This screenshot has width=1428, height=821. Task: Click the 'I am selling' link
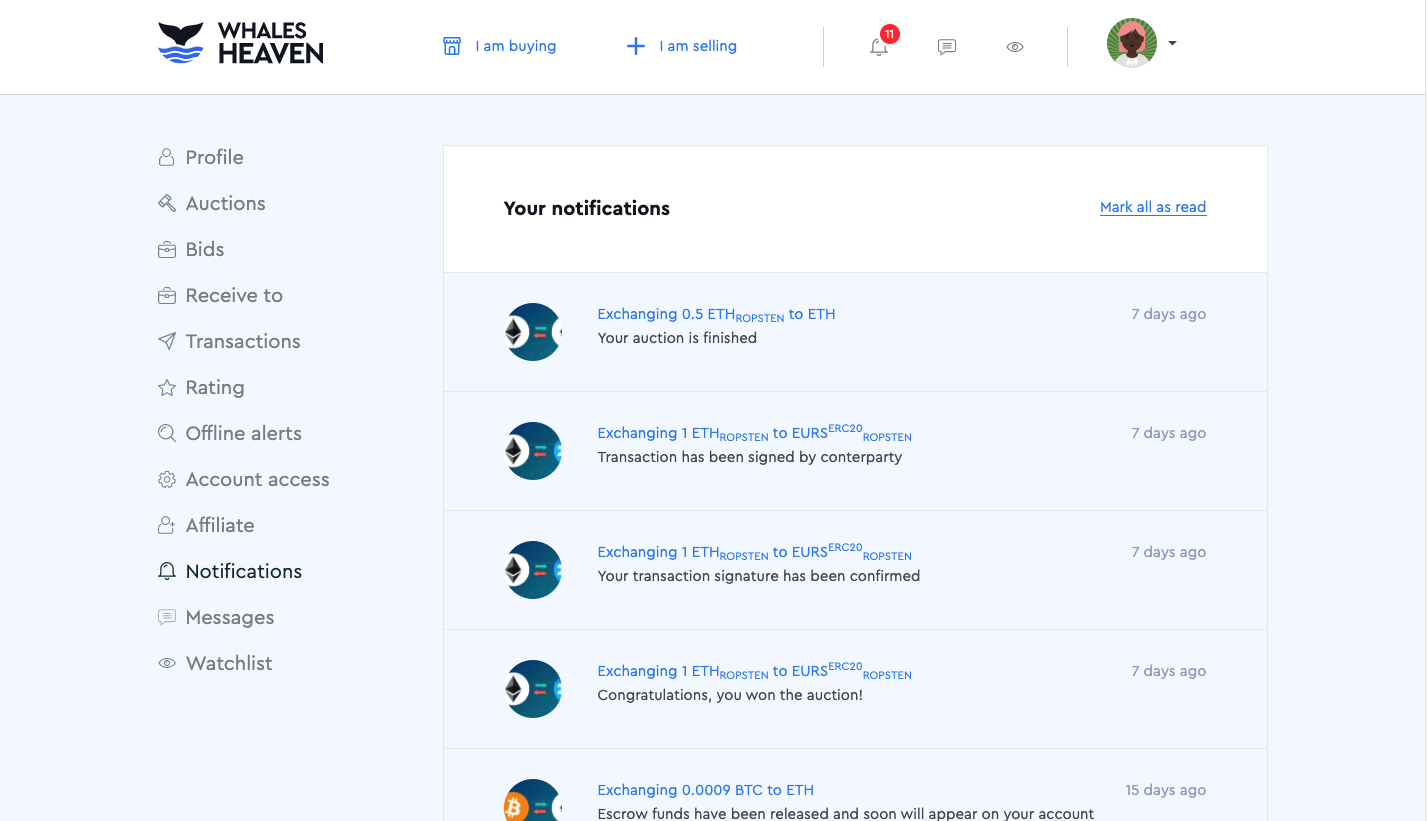pyautogui.click(x=698, y=46)
